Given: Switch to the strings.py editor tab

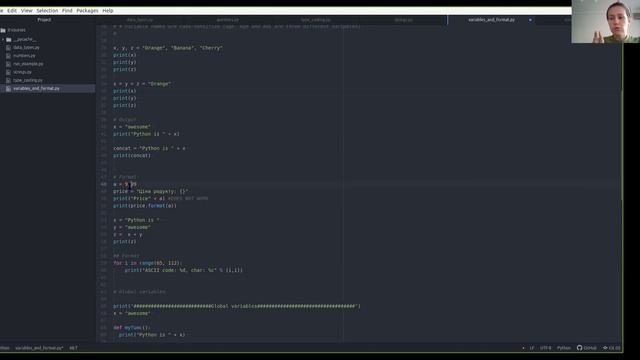Looking at the screenshot, I should tap(403, 20).
